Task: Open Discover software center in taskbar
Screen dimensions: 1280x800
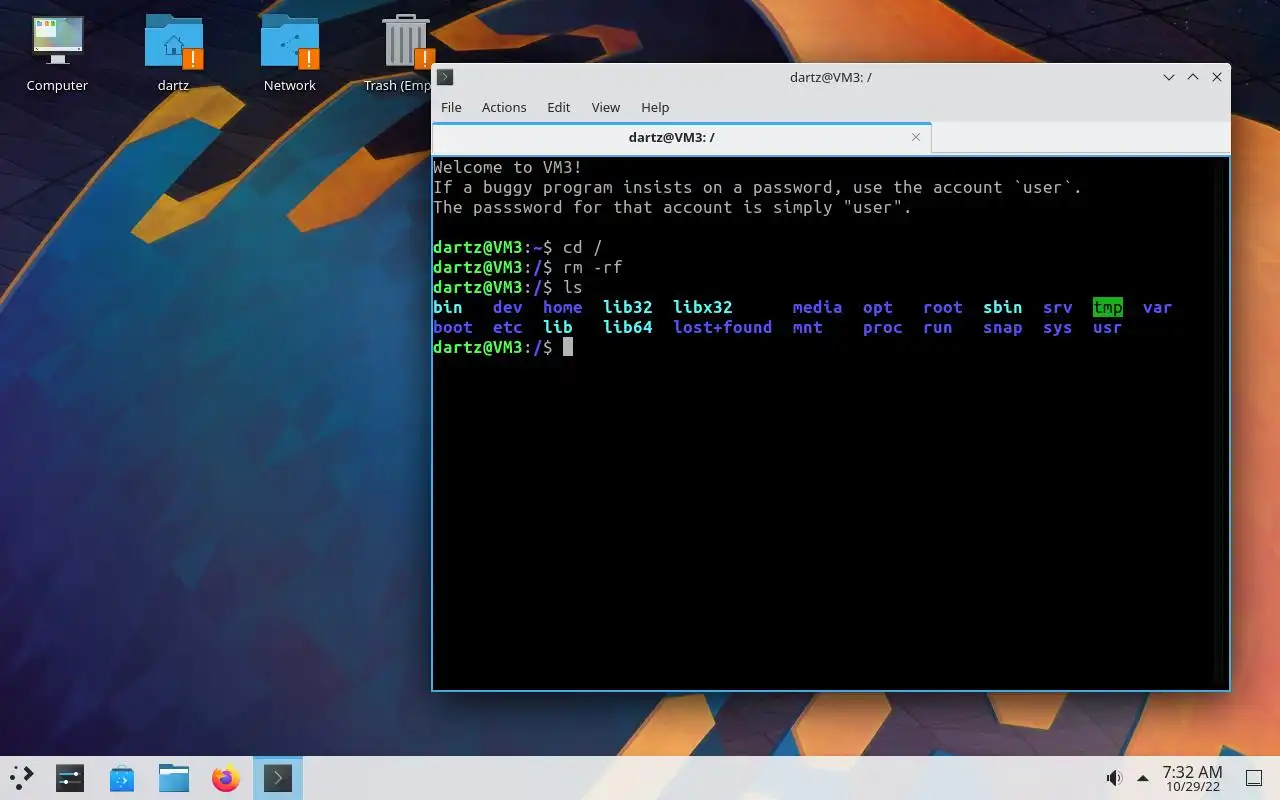Action: [122, 778]
